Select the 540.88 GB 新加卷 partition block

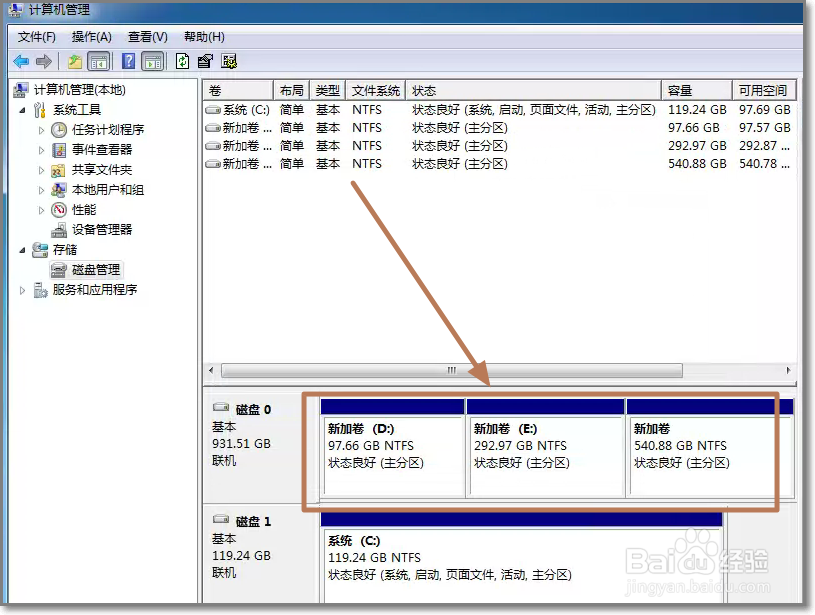[711, 449]
